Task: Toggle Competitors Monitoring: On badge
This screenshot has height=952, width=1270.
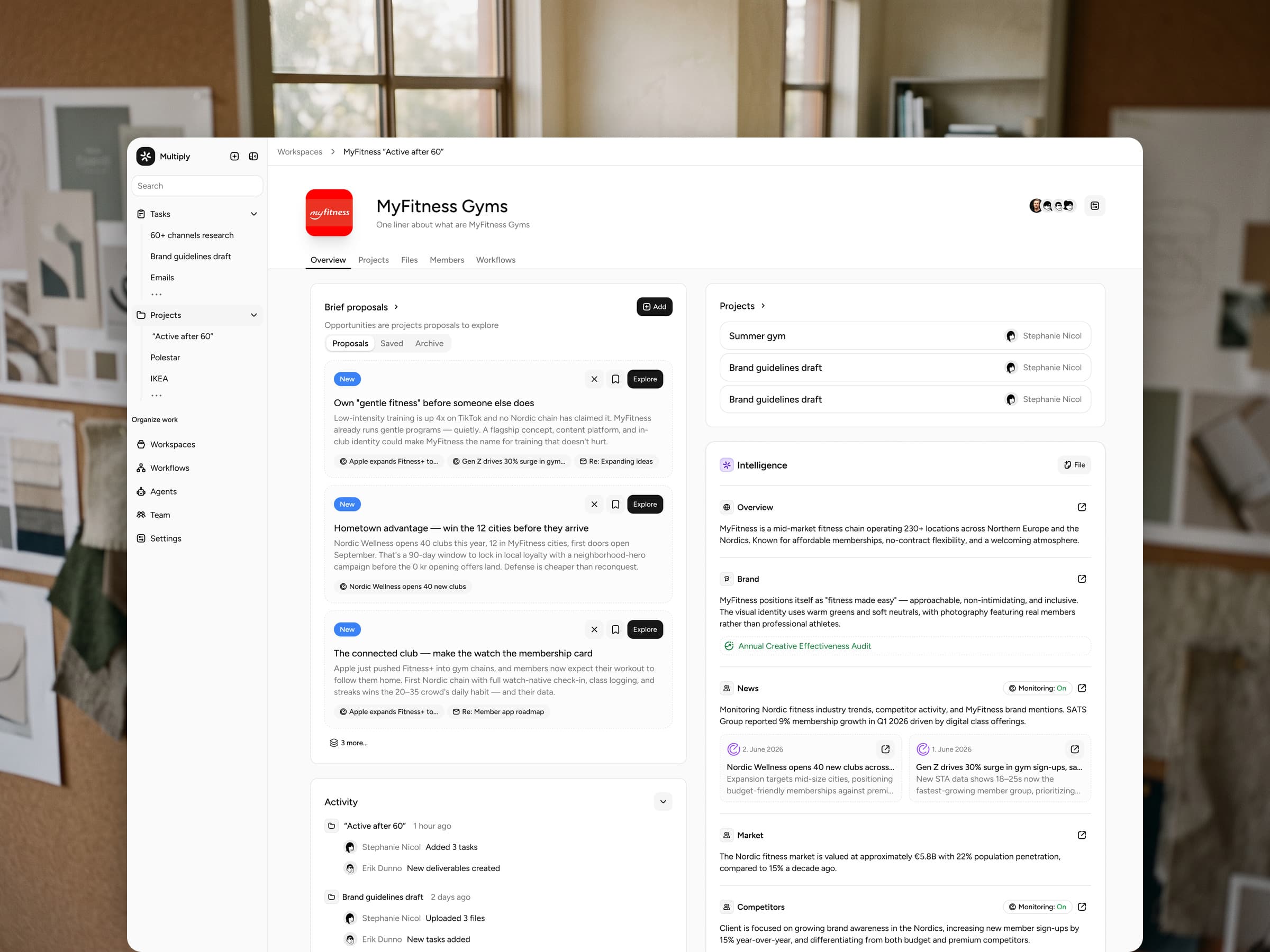Action: [1038, 907]
